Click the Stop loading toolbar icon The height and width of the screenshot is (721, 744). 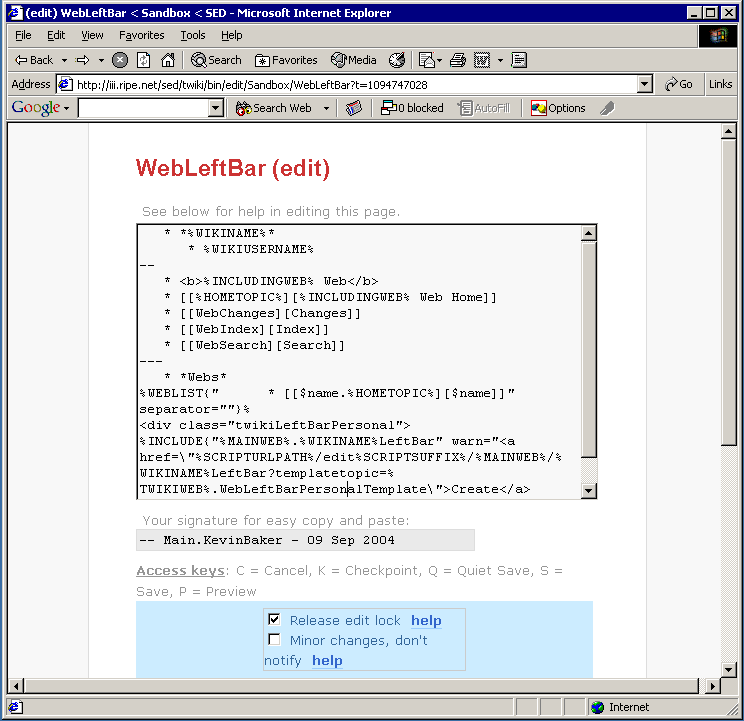pyautogui.click(x=120, y=60)
